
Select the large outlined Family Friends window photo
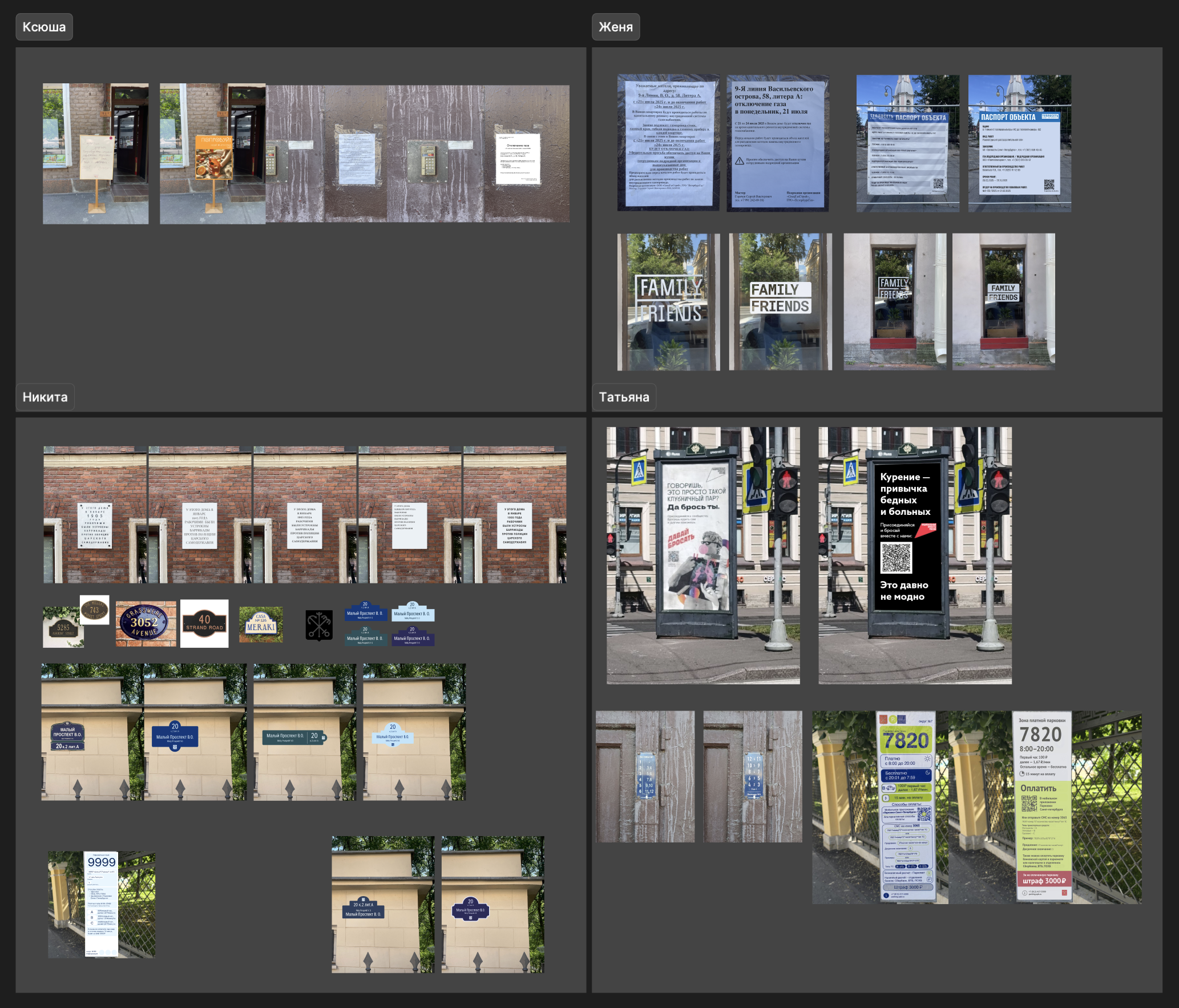click(x=668, y=301)
